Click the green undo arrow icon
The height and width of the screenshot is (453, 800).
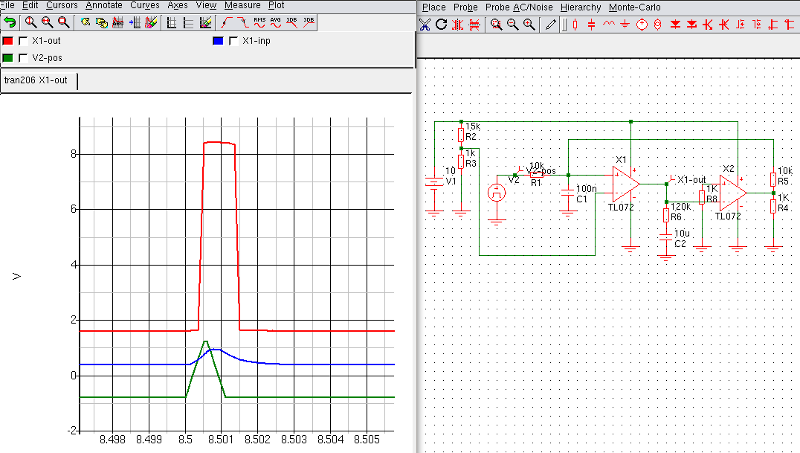pos(9,21)
